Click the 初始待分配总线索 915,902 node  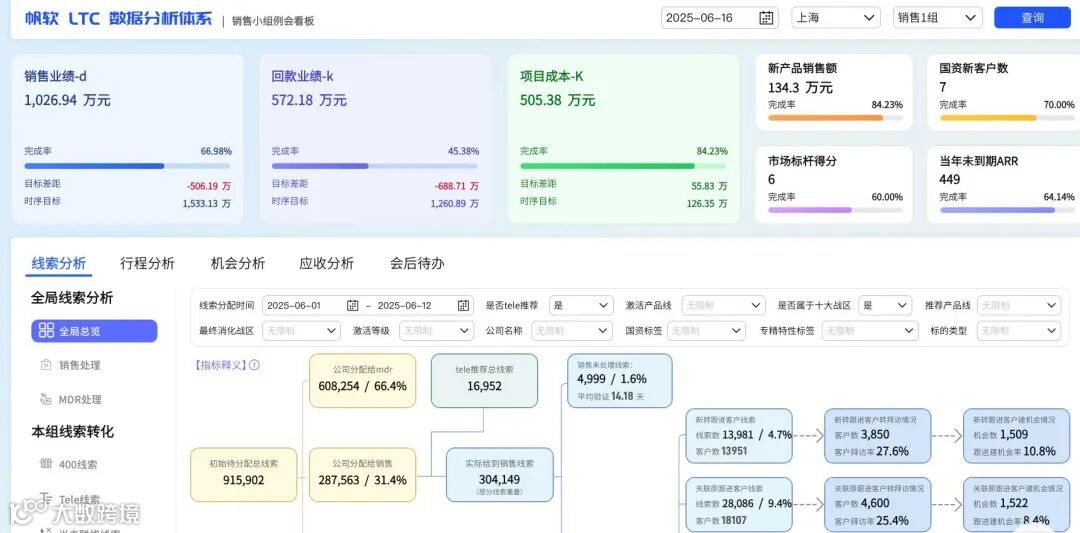[244, 474]
